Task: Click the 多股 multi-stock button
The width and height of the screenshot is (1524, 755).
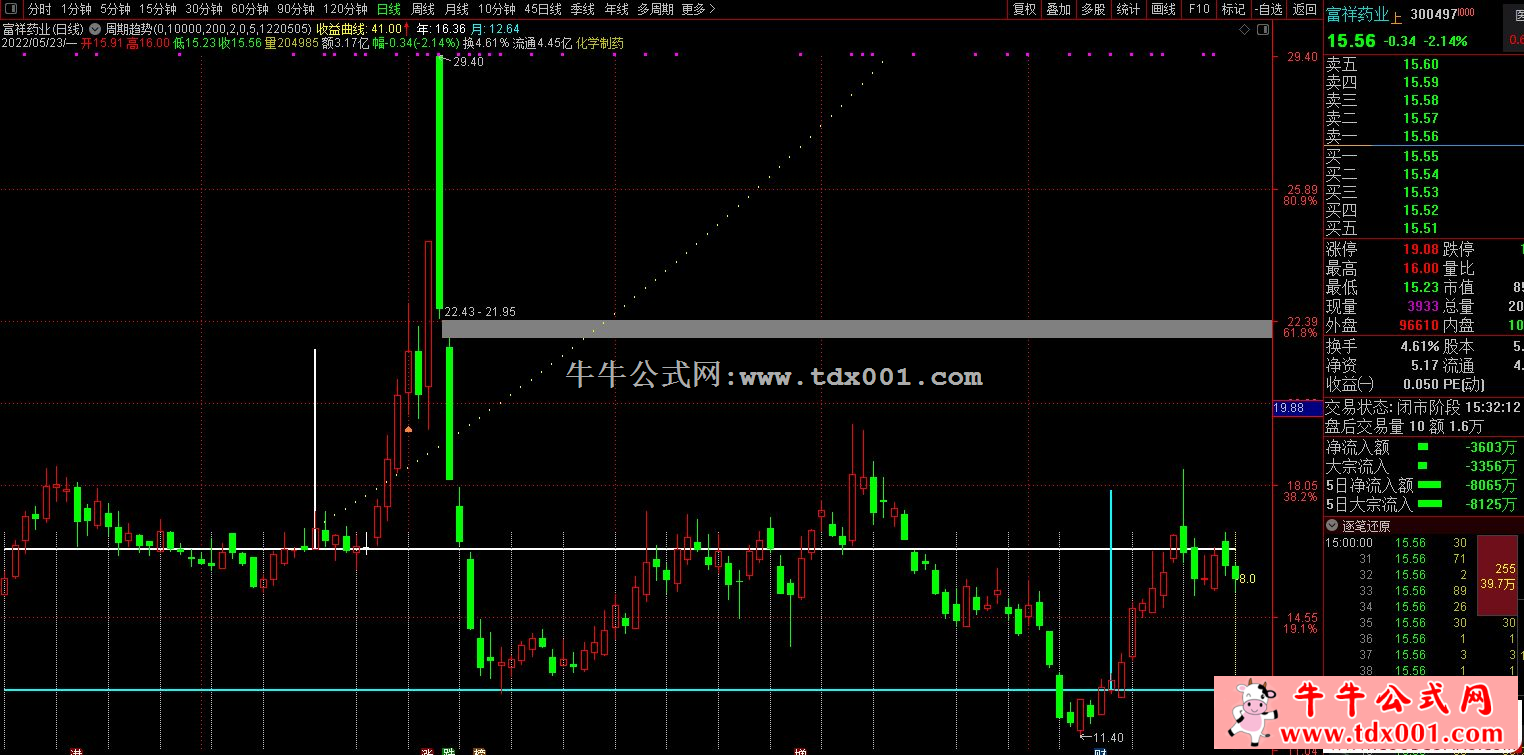Action: pos(1093,9)
